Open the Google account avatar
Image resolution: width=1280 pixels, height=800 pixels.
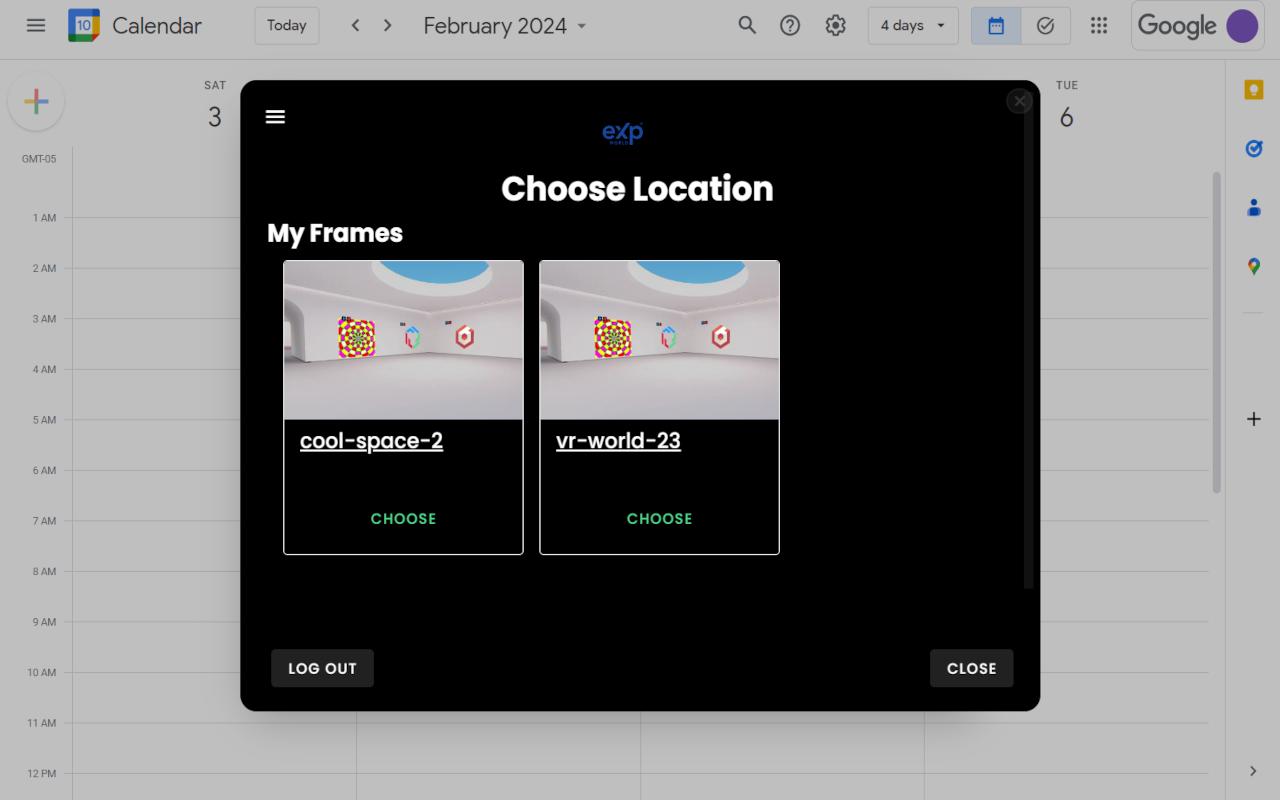click(x=1242, y=26)
